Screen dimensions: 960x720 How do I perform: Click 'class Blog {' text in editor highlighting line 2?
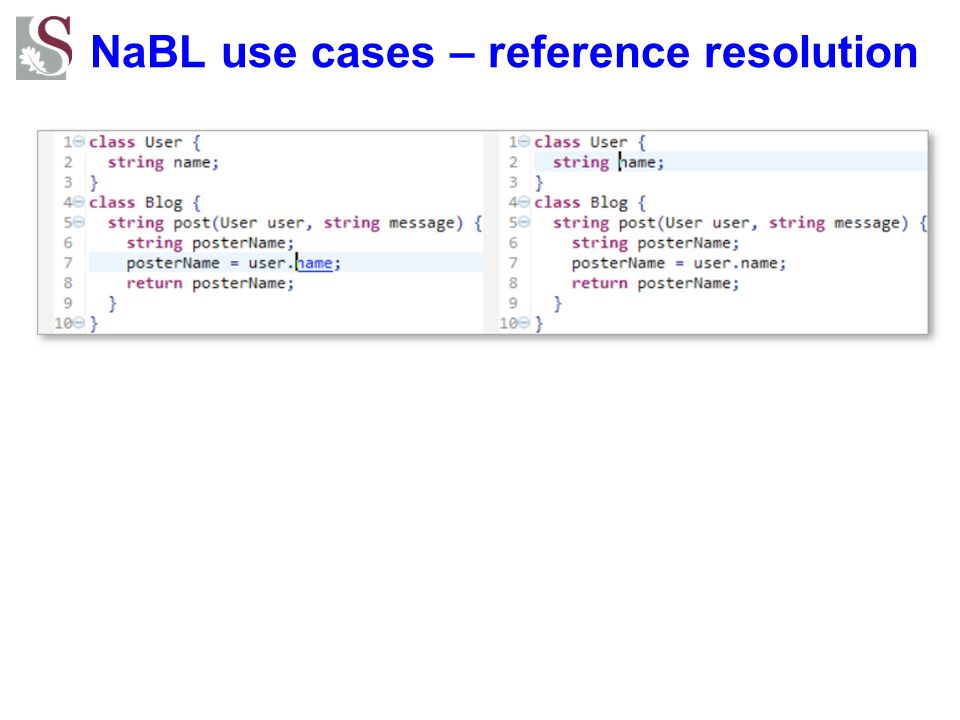pyautogui.click(x=590, y=203)
